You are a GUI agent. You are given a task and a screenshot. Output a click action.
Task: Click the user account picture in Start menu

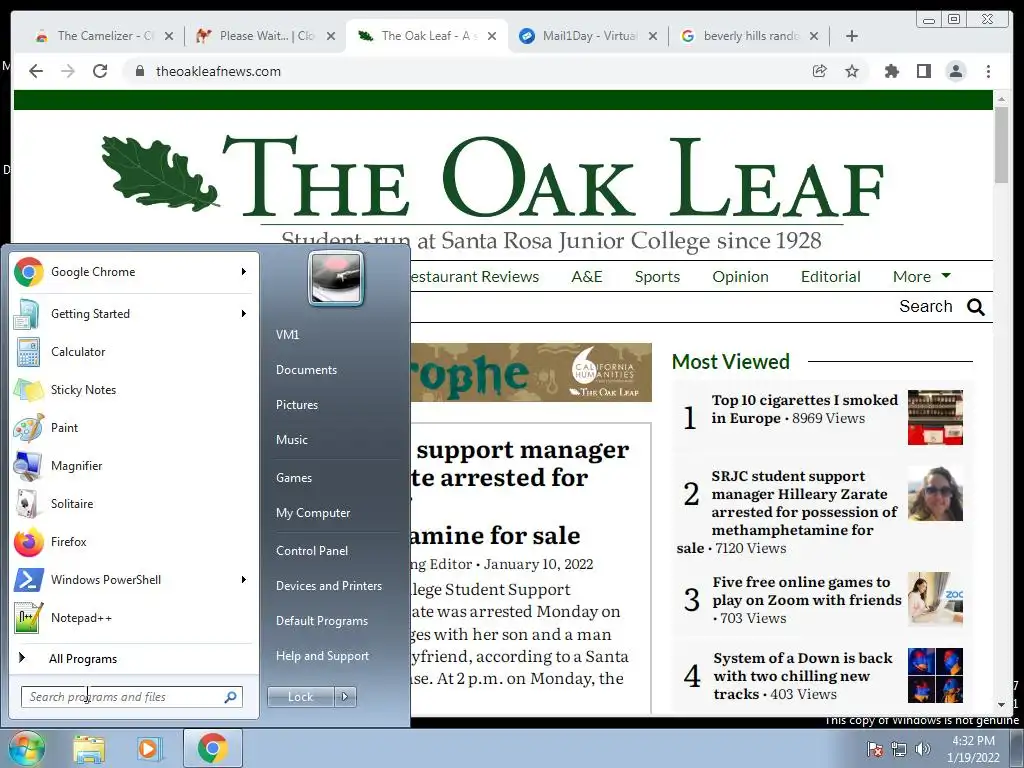[336, 278]
